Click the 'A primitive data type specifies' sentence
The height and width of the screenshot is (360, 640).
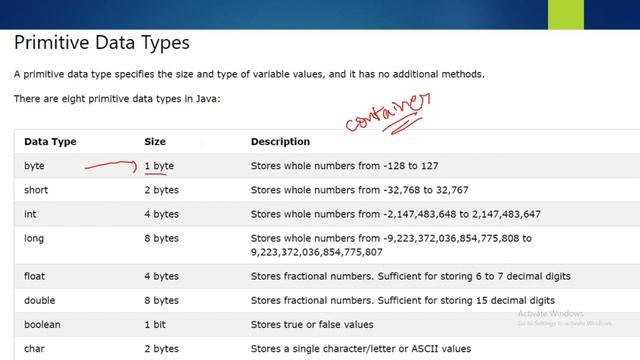tap(249, 74)
